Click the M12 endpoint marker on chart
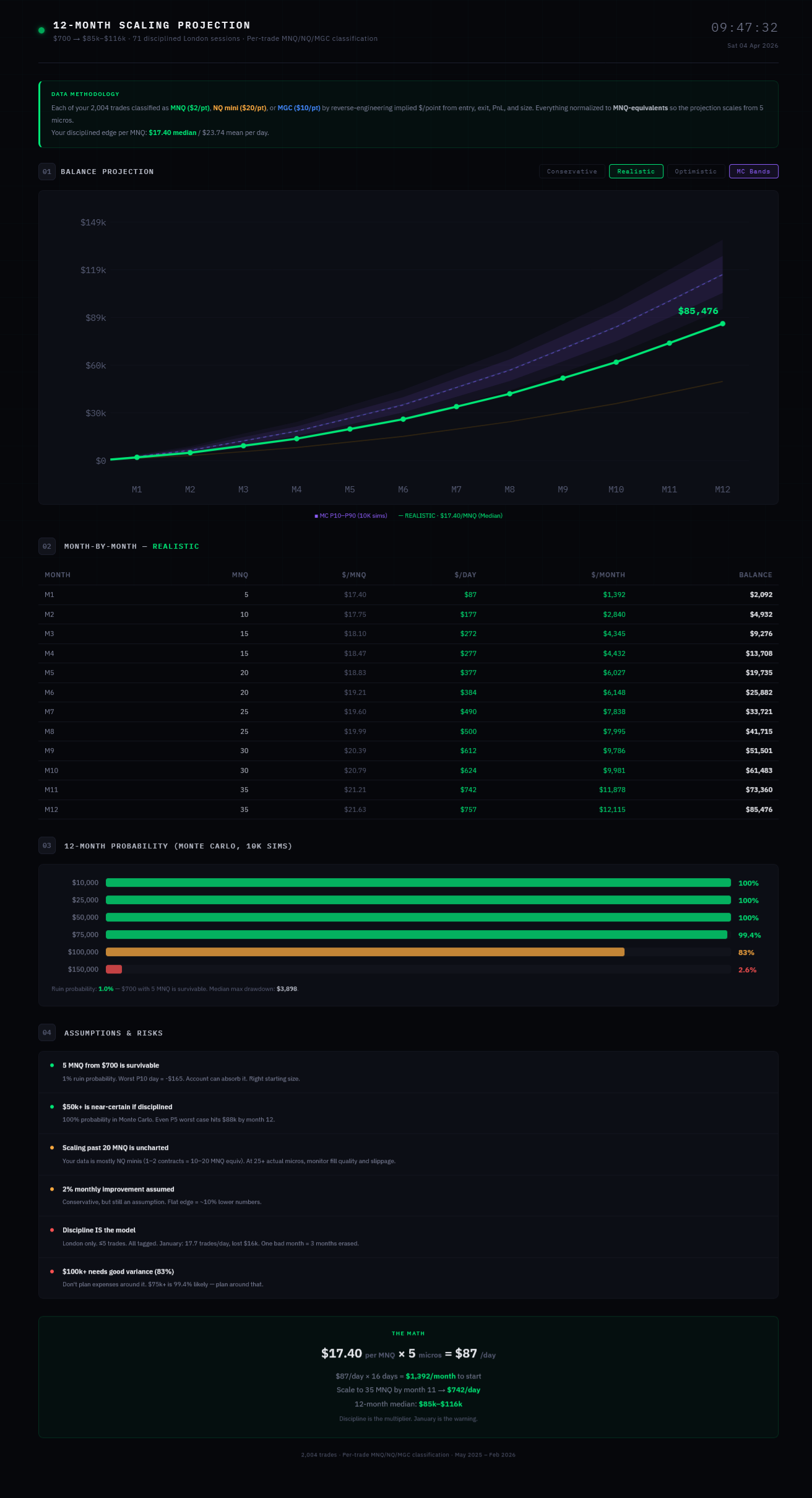812x1498 pixels. pos(722,324)
